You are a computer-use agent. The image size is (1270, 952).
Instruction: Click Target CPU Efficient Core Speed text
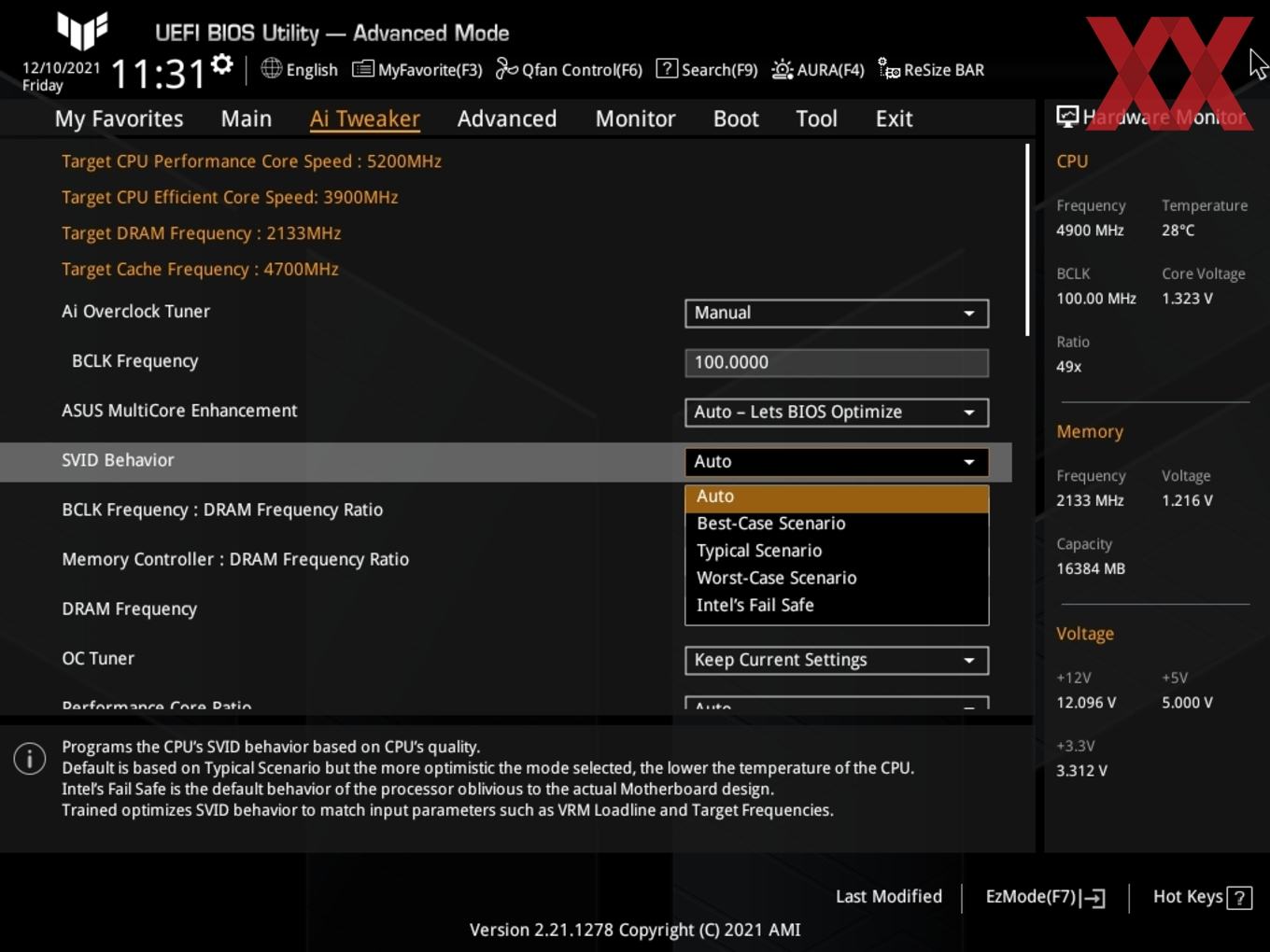[x=230, y=197]
